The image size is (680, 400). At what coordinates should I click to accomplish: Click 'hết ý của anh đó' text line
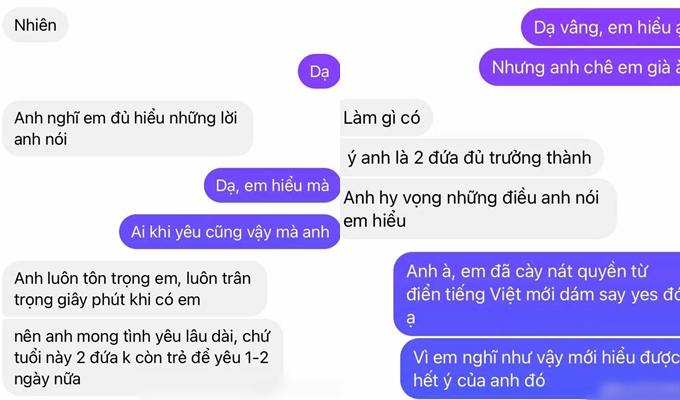(479, 381)
